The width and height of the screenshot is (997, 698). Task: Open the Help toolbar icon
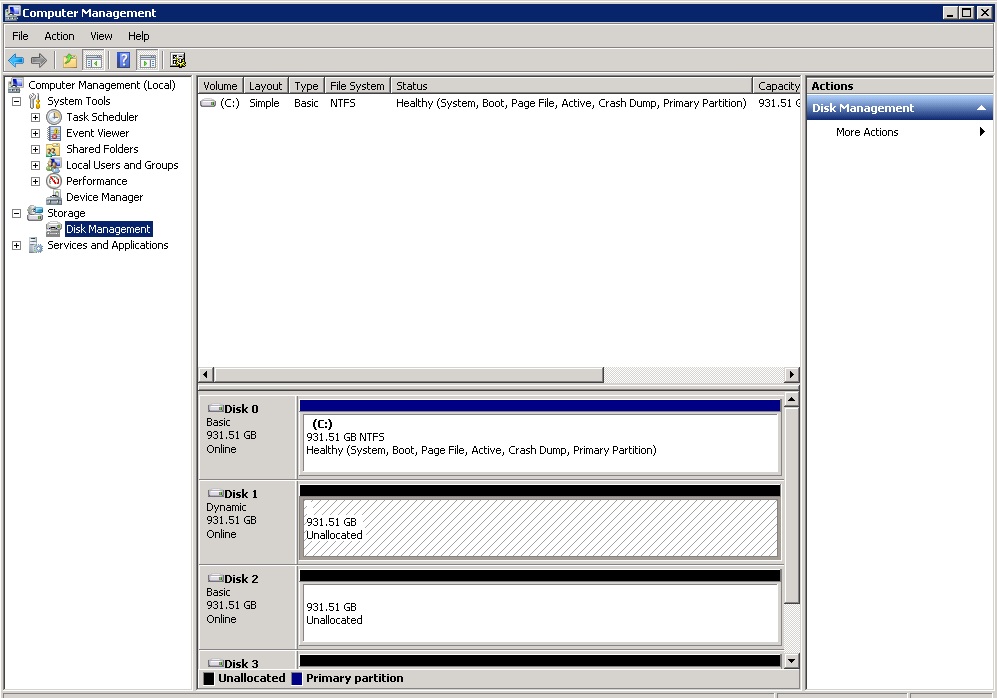(123, 60)
